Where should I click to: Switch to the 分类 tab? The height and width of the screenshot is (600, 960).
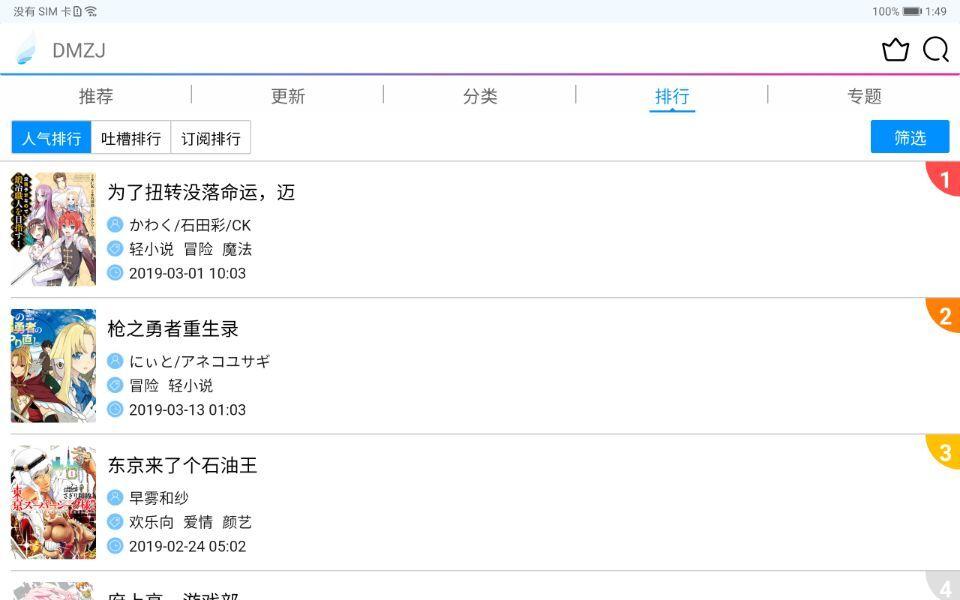pyautogui.click(x=480, y=96)
